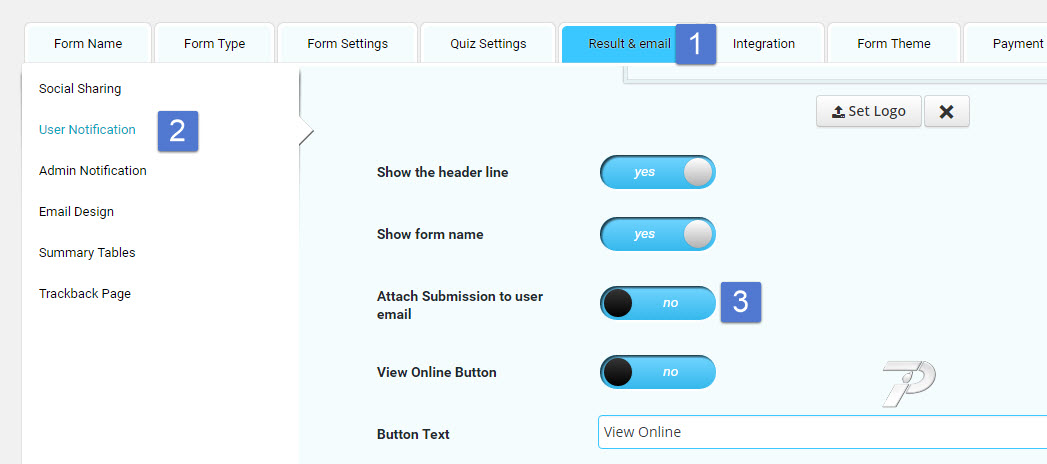Select Social Sharing in the sidebar
1047x464 pixels.
pos(80,89)
